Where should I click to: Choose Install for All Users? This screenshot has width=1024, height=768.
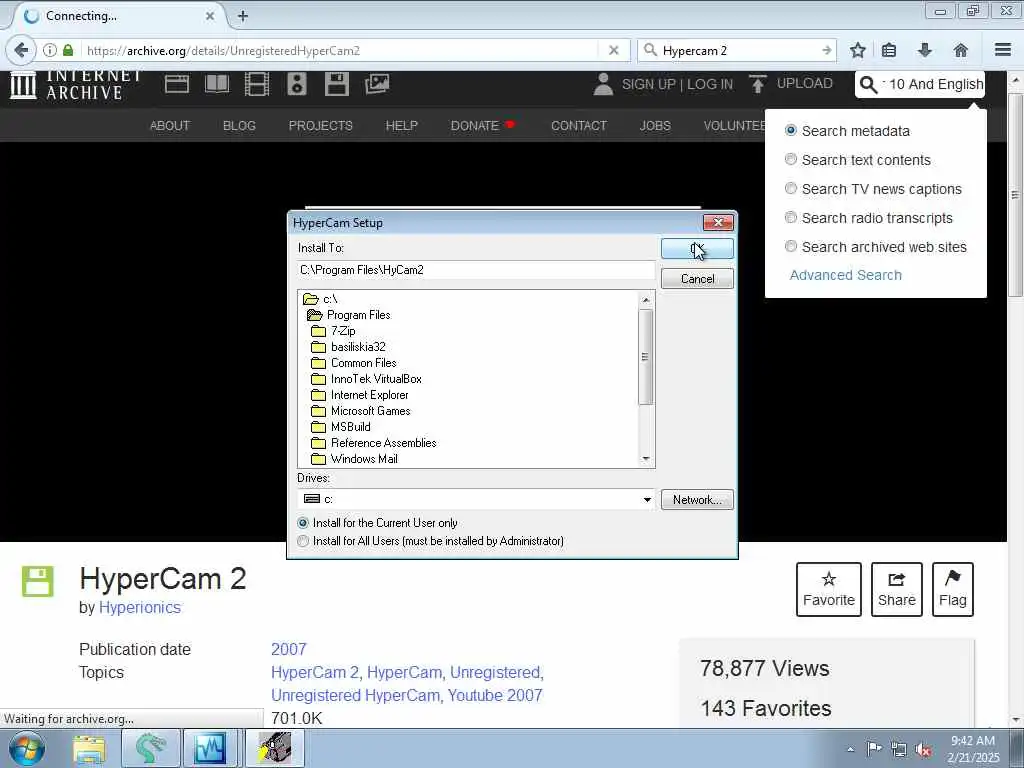click(x=303, y=541)
